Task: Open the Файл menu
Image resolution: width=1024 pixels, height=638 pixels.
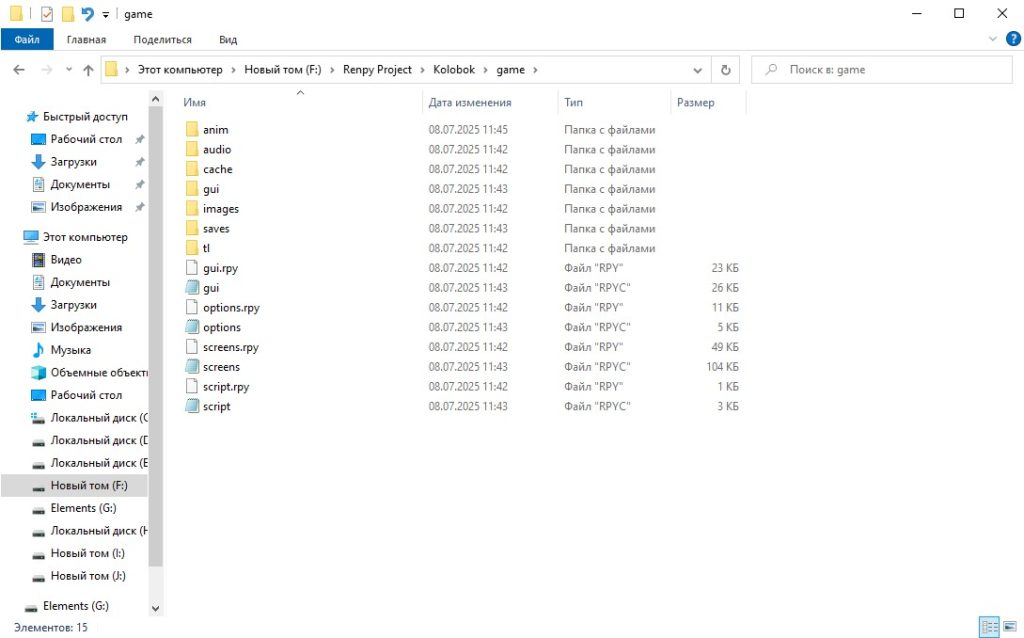Action: [x=27, y=40]
